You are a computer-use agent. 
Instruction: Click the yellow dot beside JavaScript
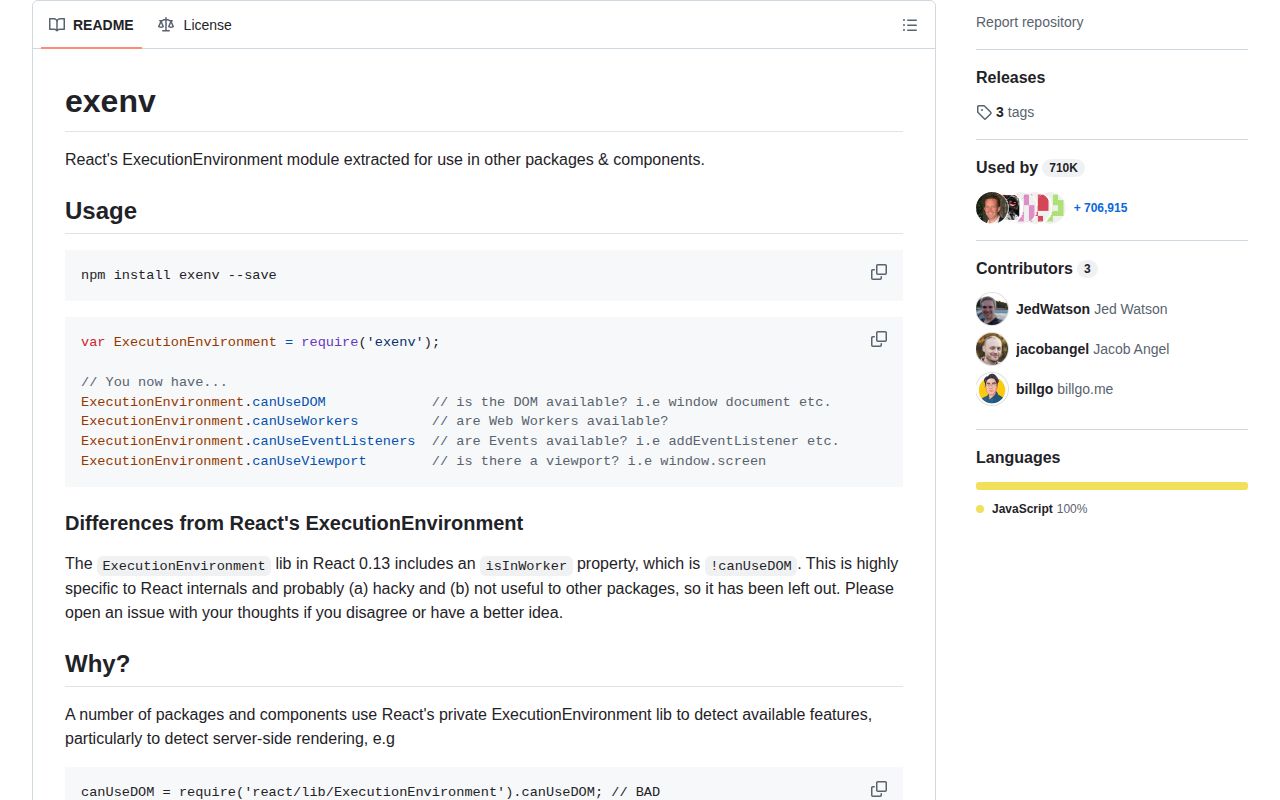[980, 509]
